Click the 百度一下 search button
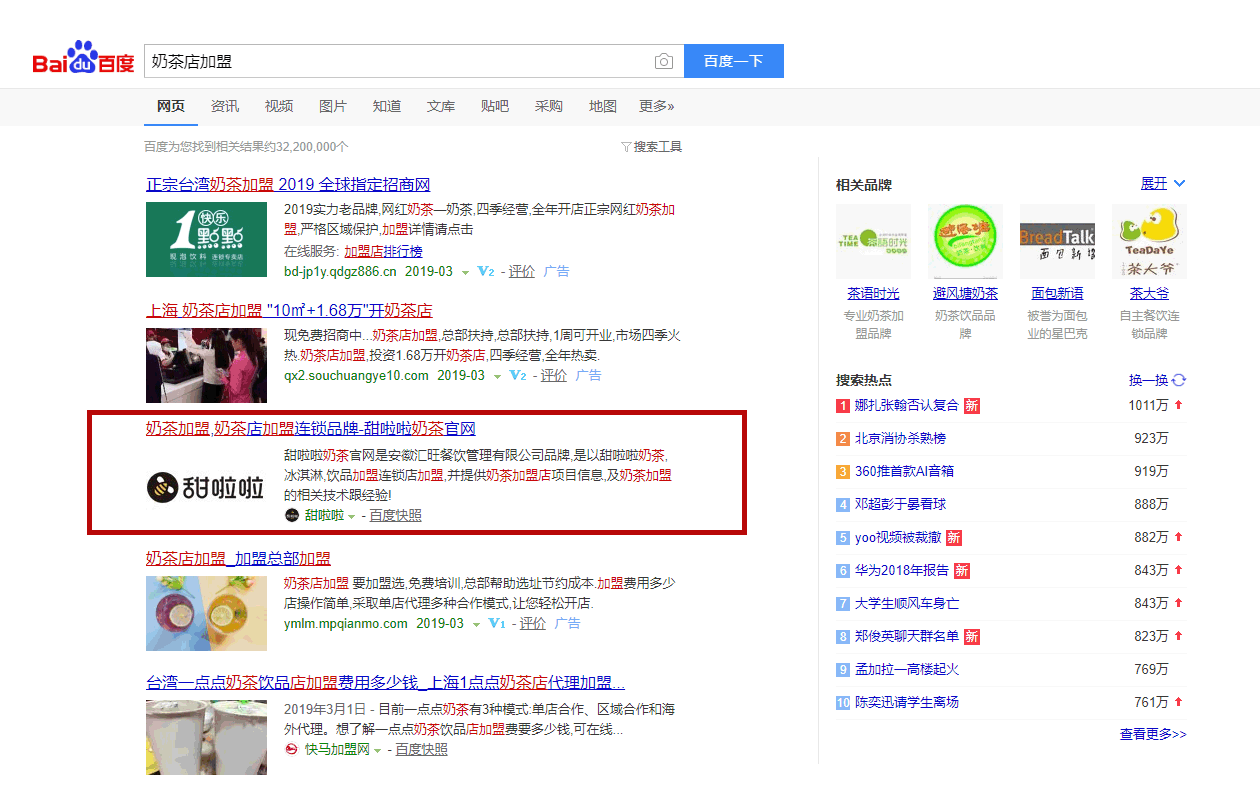 tap(734, 61)
